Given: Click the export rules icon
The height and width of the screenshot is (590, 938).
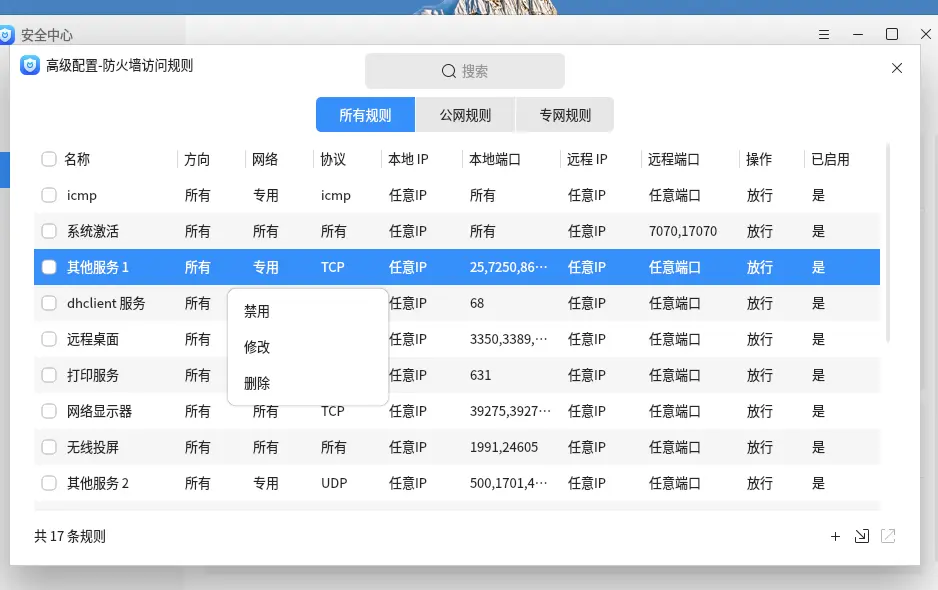Looking at the screenshot, I should click(x=888, y=537).
